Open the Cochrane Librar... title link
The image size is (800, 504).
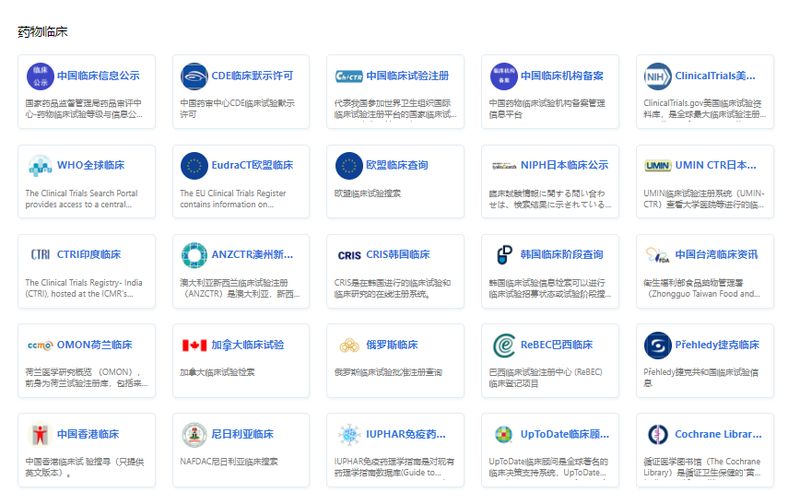718,434
